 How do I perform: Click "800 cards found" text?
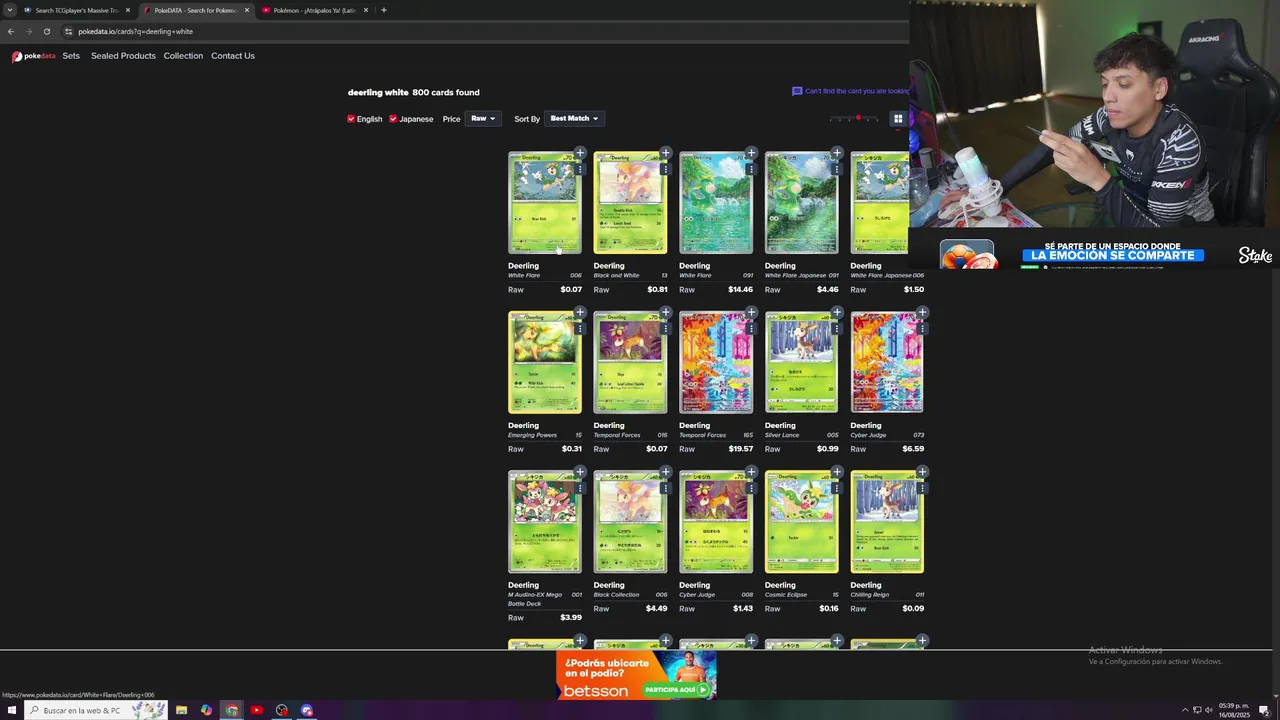pyautogui.click(x=446, y=92)
